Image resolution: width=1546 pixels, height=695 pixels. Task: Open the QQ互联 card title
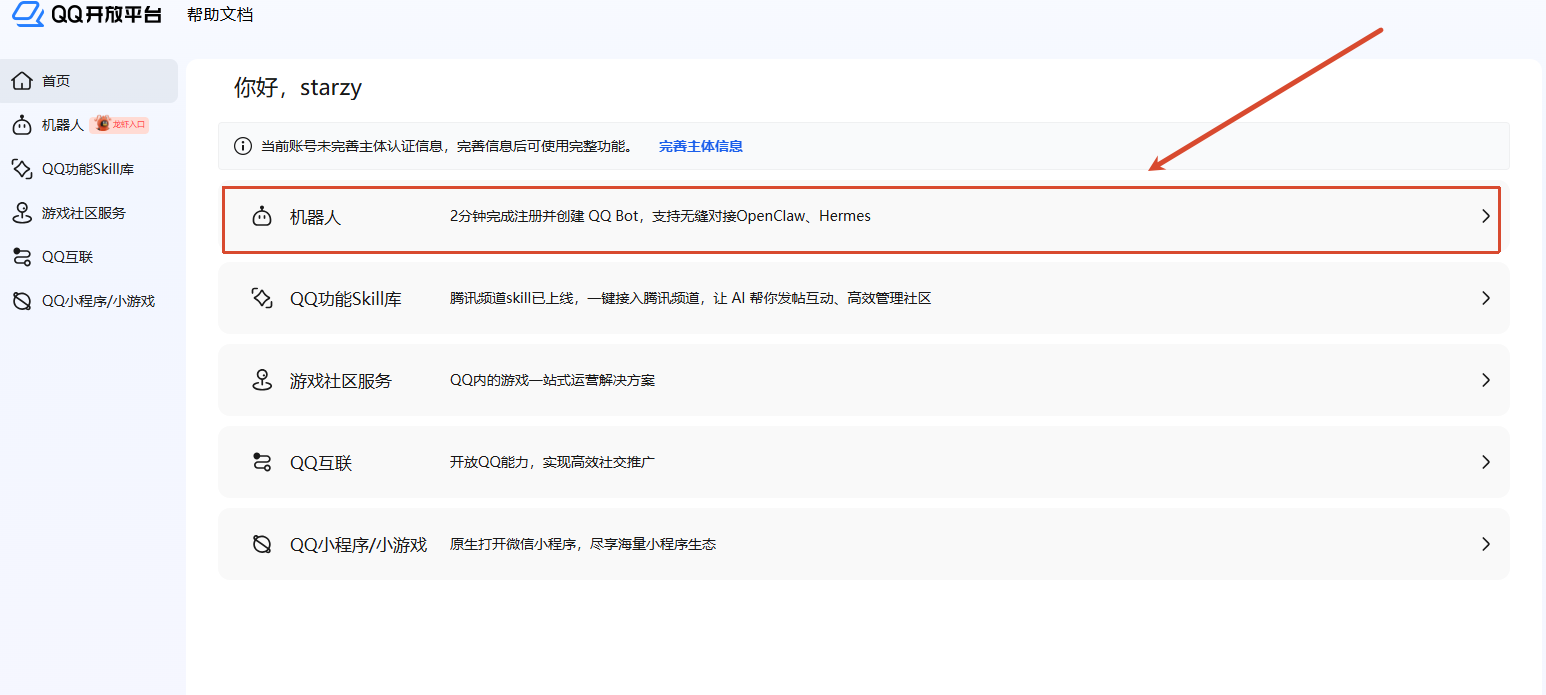point(321,463)
